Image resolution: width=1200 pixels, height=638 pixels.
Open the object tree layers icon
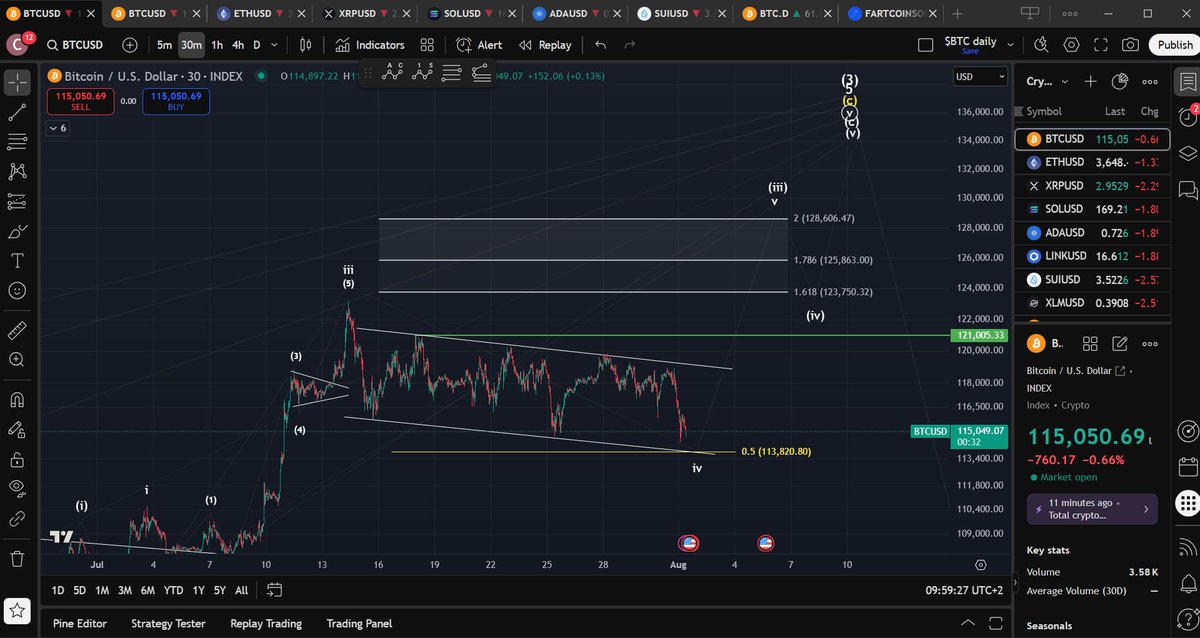[x=1187, y=153]
